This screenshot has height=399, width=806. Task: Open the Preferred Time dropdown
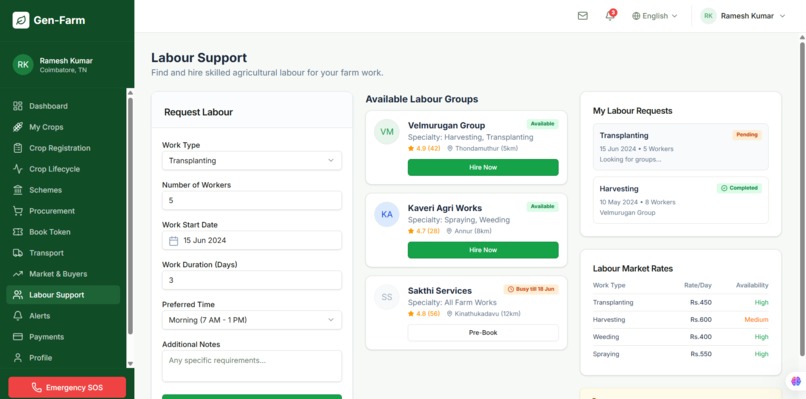(x=252, y=320)
